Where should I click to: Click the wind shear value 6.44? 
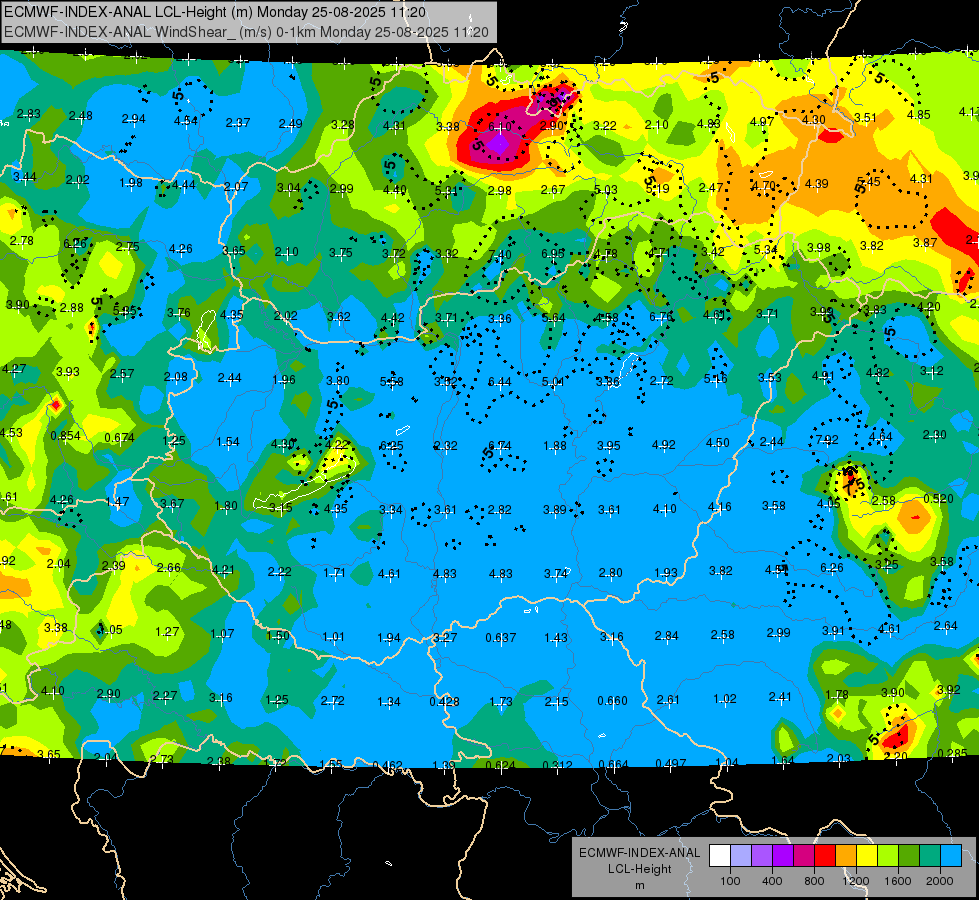pos(499,381)
